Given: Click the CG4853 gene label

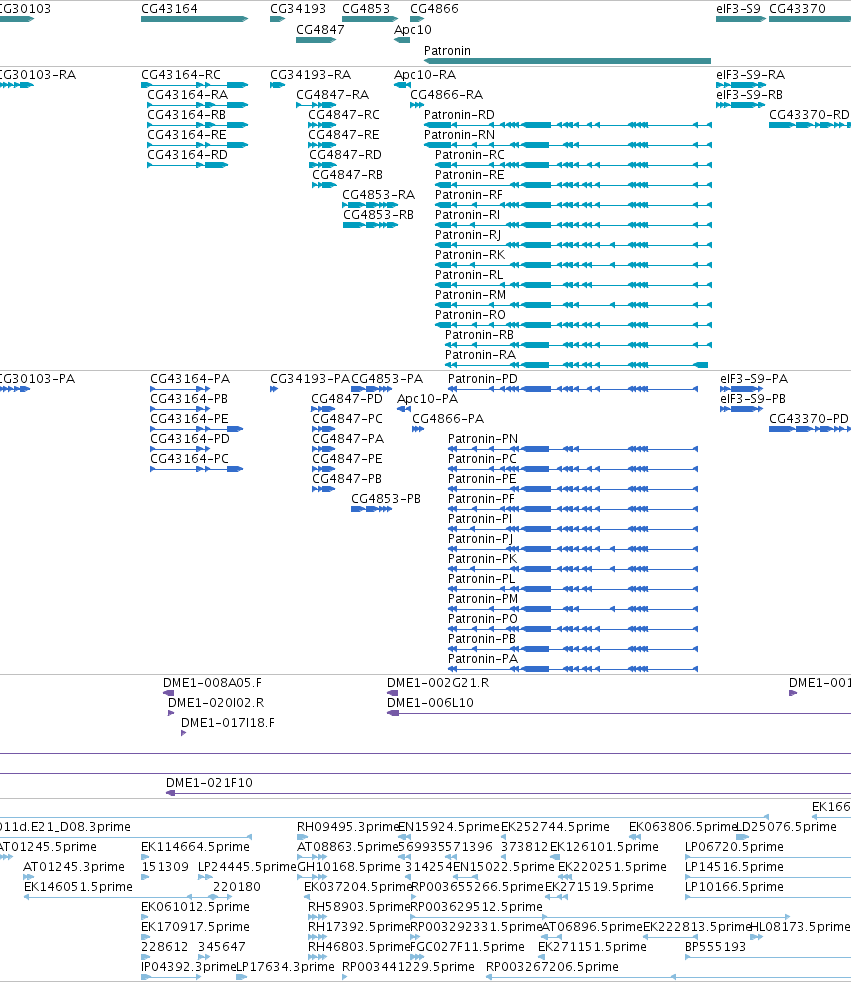Looking at the screenshot, I should point(366,9).
